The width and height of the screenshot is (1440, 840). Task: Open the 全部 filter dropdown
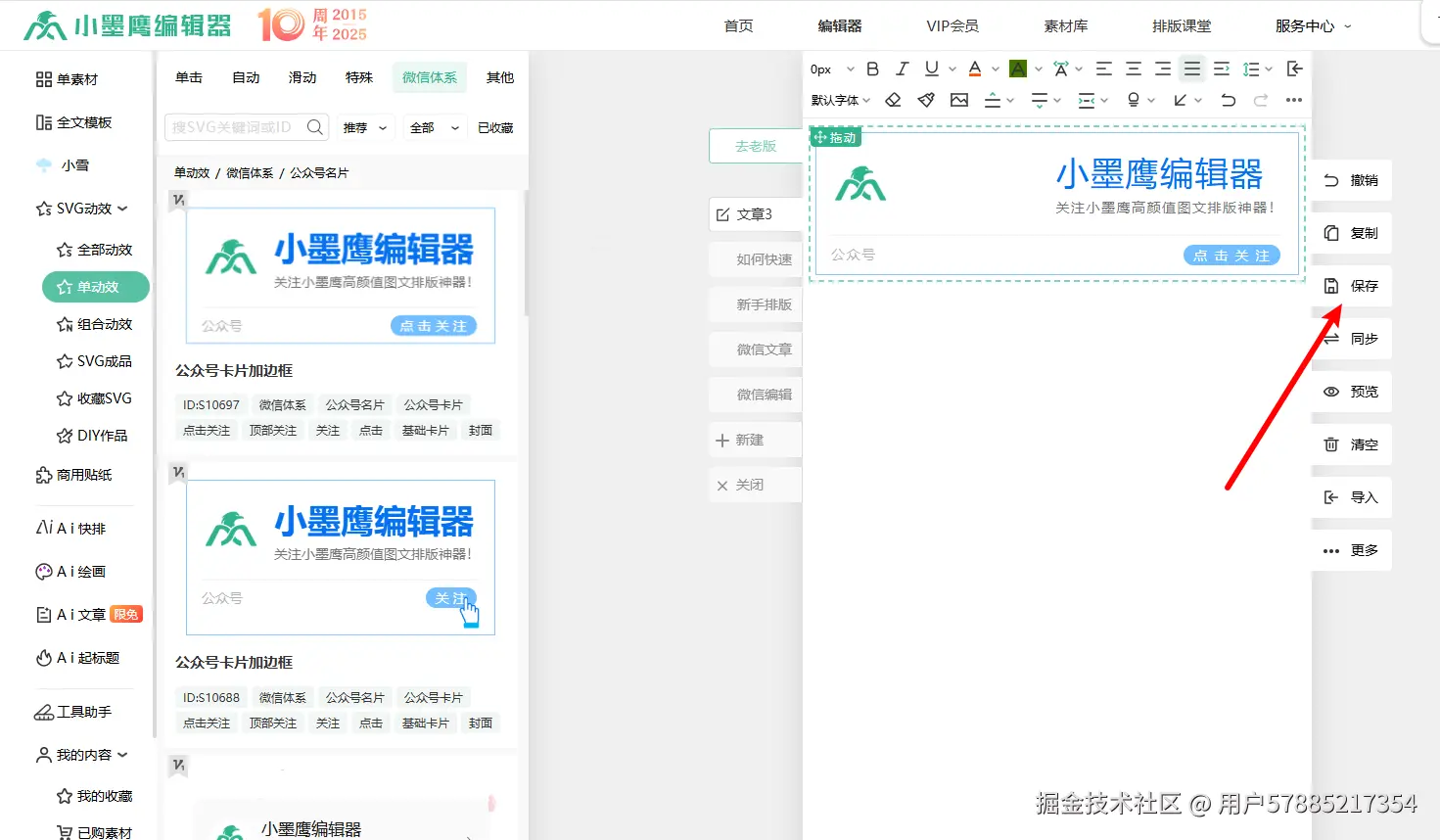[x=435, y=127]
